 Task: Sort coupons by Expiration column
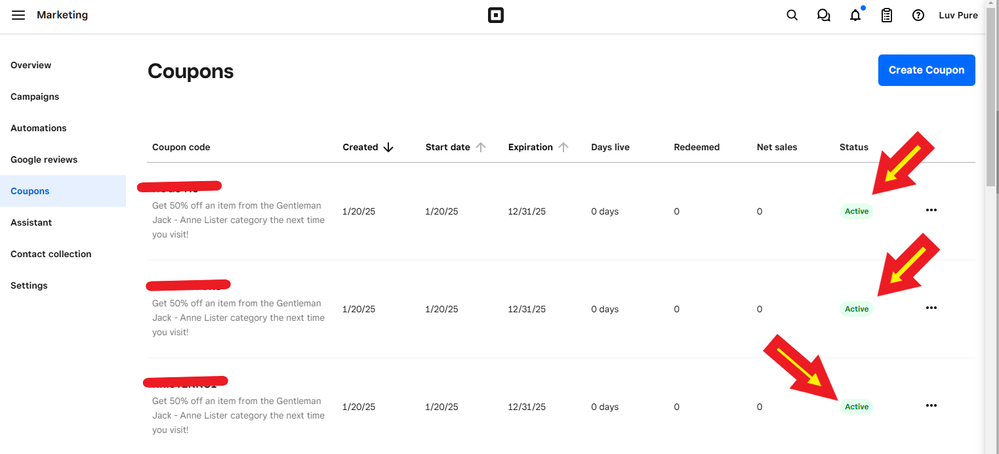pos(537,147)
